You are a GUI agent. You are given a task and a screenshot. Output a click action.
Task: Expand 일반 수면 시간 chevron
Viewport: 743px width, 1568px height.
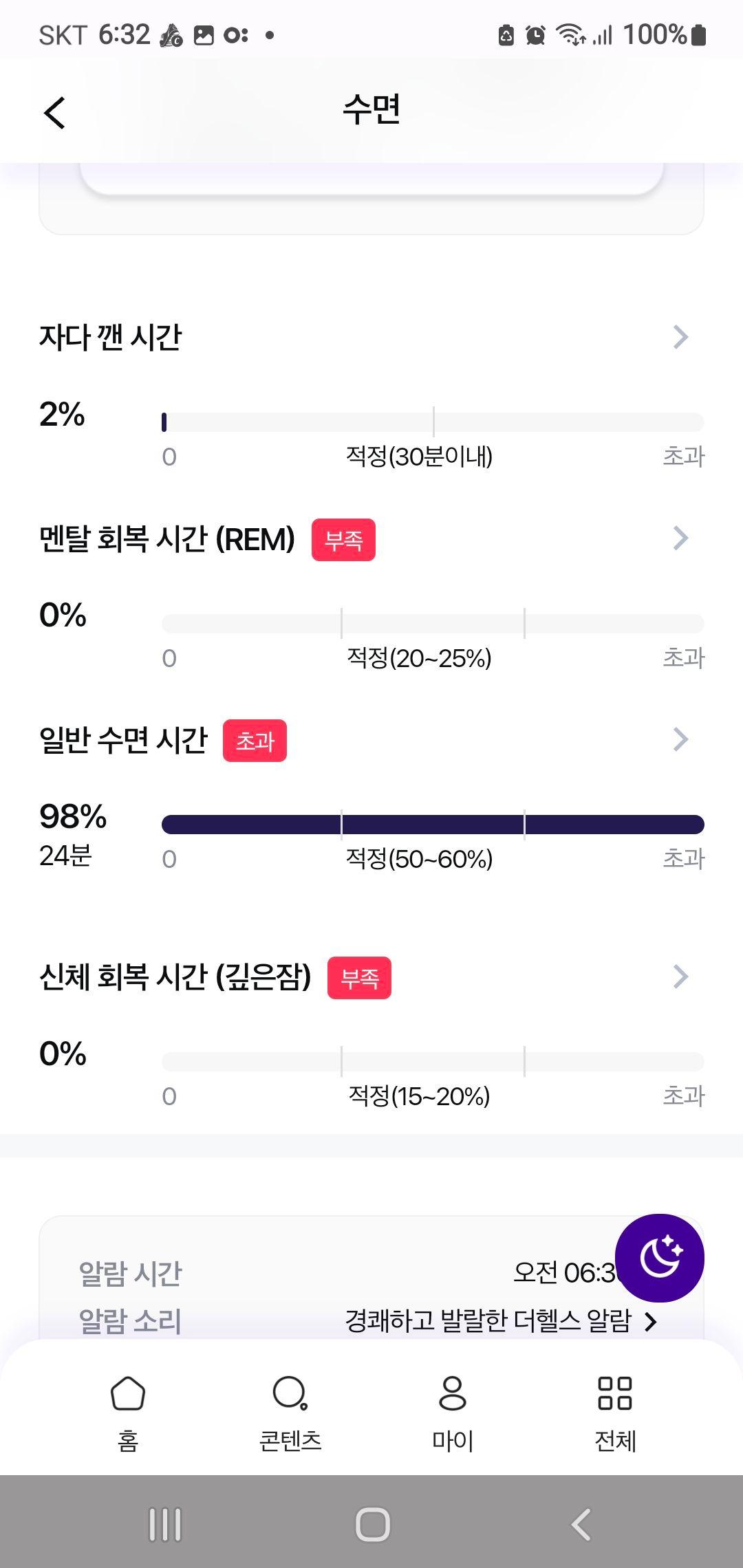(680, 739)
